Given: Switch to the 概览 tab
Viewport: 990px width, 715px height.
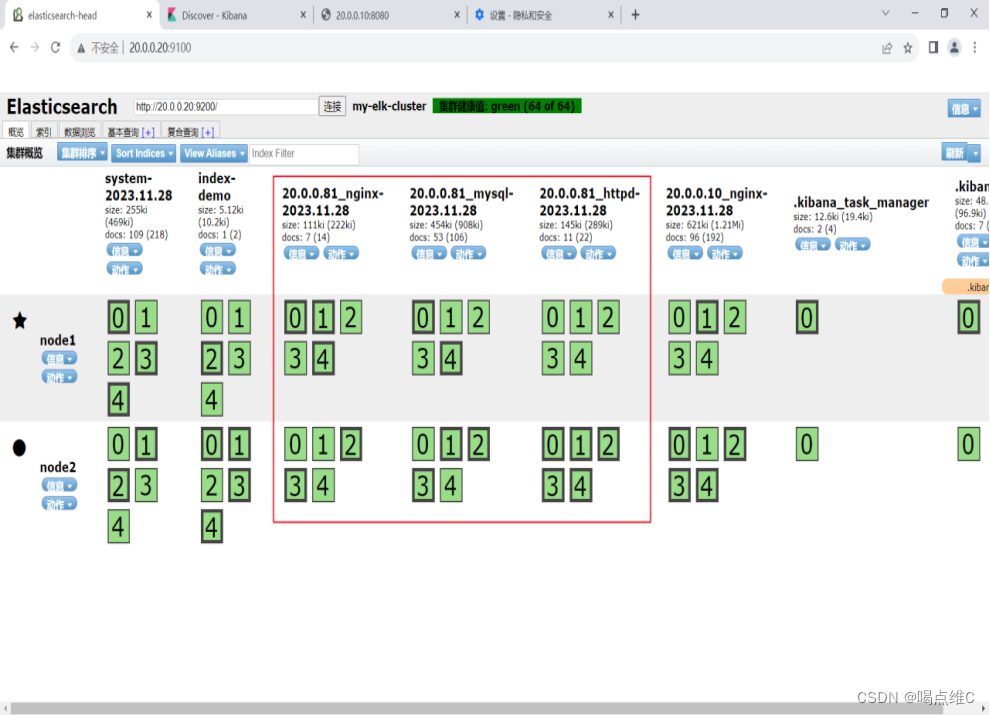Looking at the screenshot, I should point(16,131).
